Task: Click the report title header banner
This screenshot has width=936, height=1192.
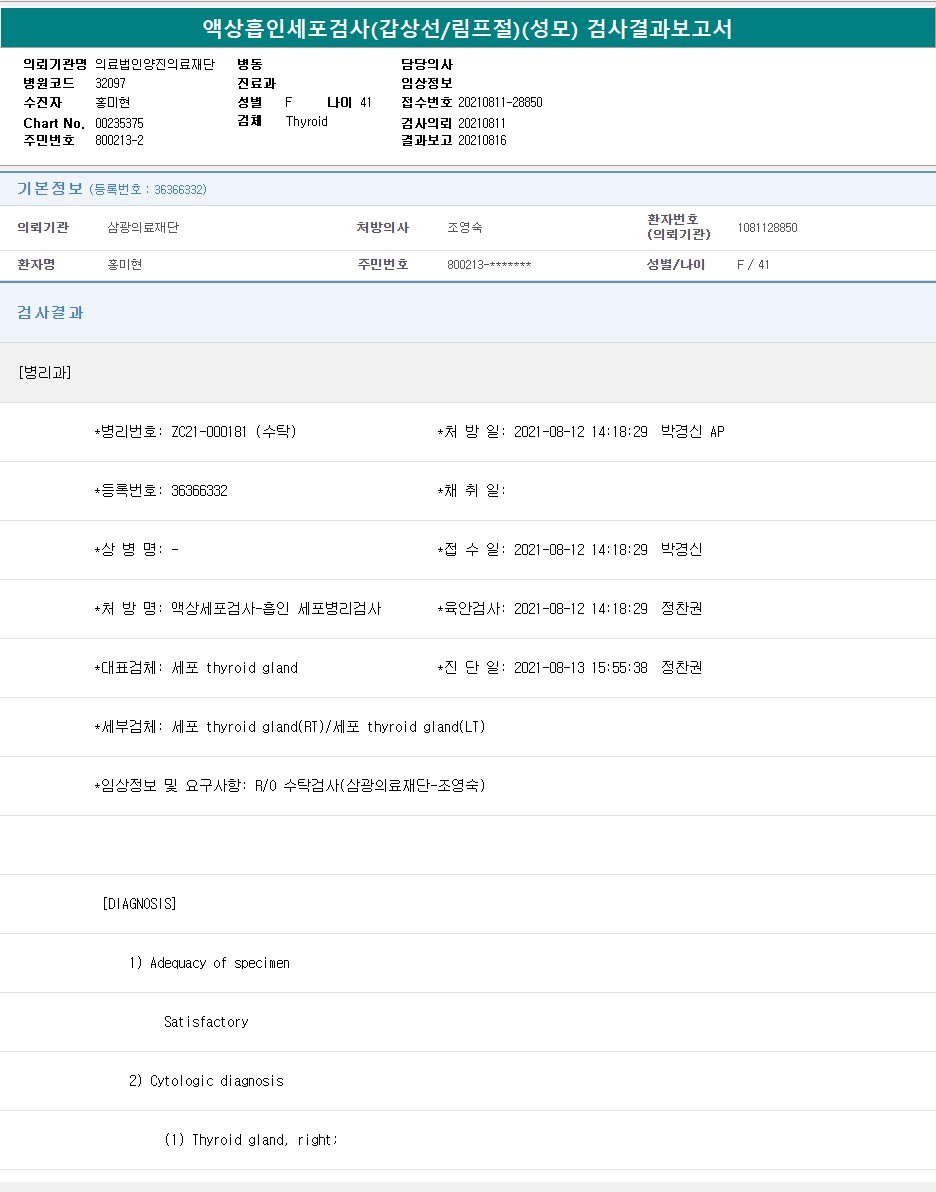Action: pyautogui.click(x=468, y=29)
